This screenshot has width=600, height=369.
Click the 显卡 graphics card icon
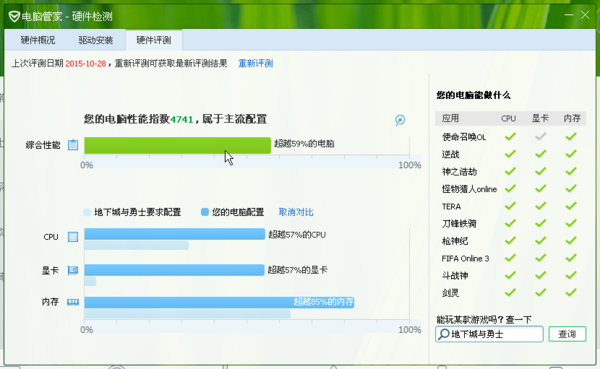pos(73,271)
